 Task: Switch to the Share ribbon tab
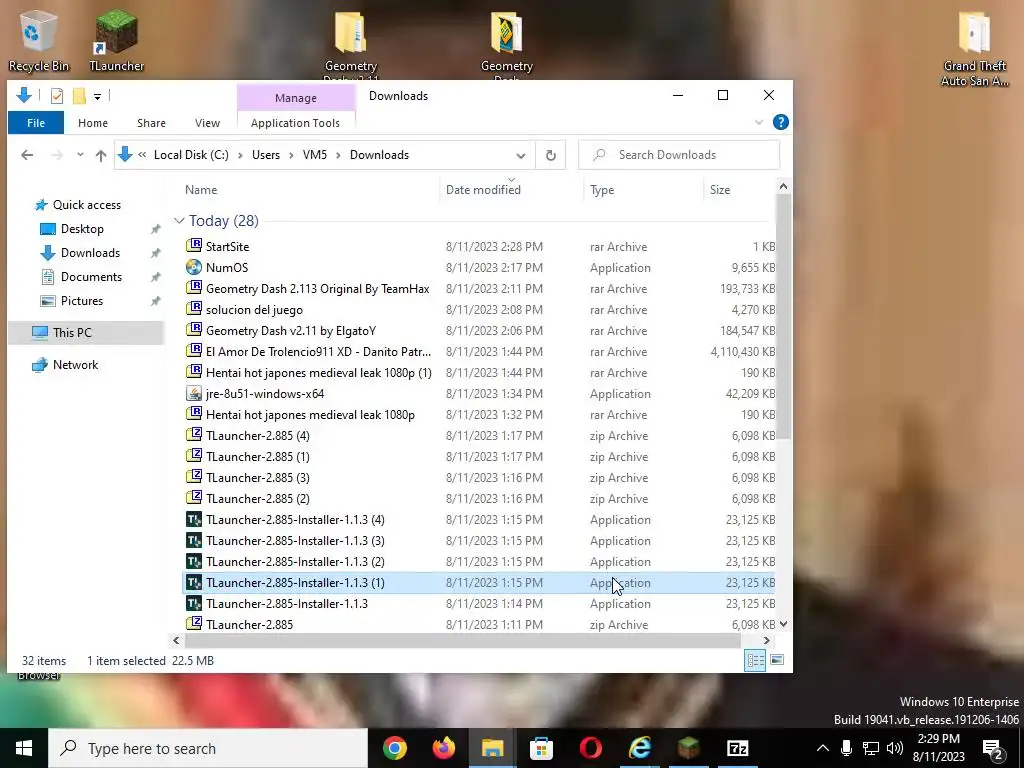(151, 123)
